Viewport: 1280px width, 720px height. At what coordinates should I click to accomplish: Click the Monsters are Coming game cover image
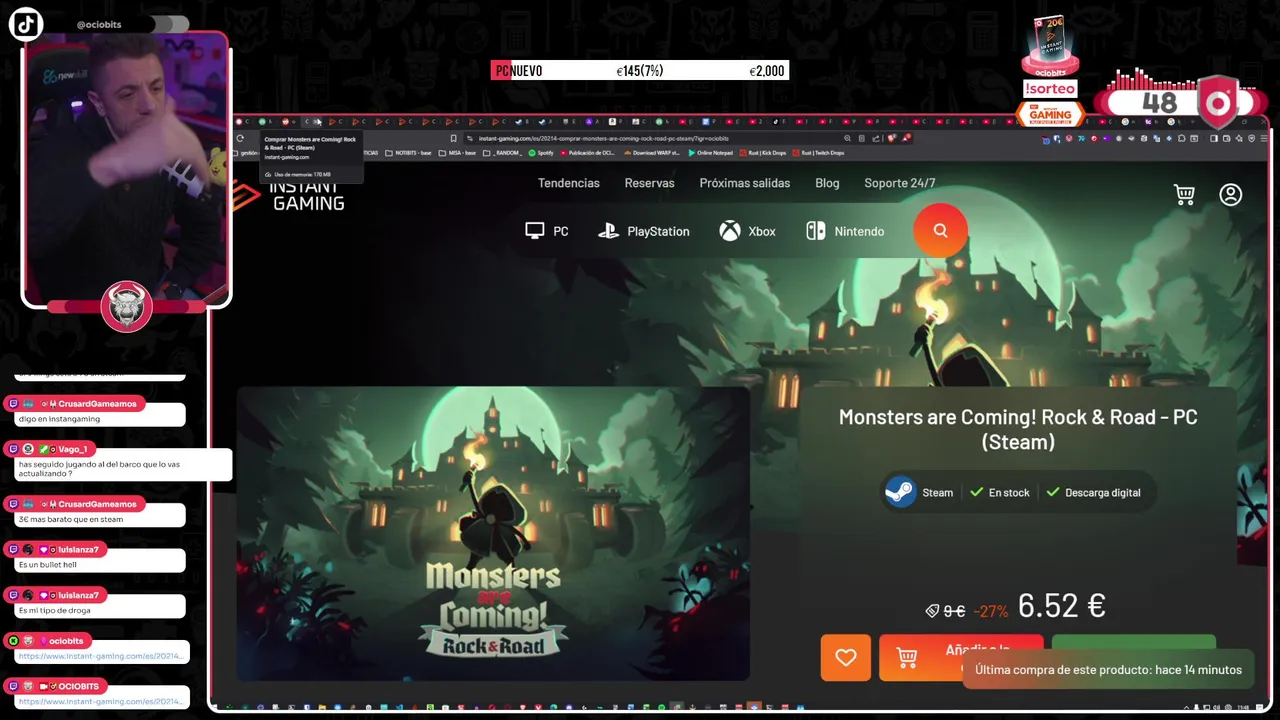[493, 534]
